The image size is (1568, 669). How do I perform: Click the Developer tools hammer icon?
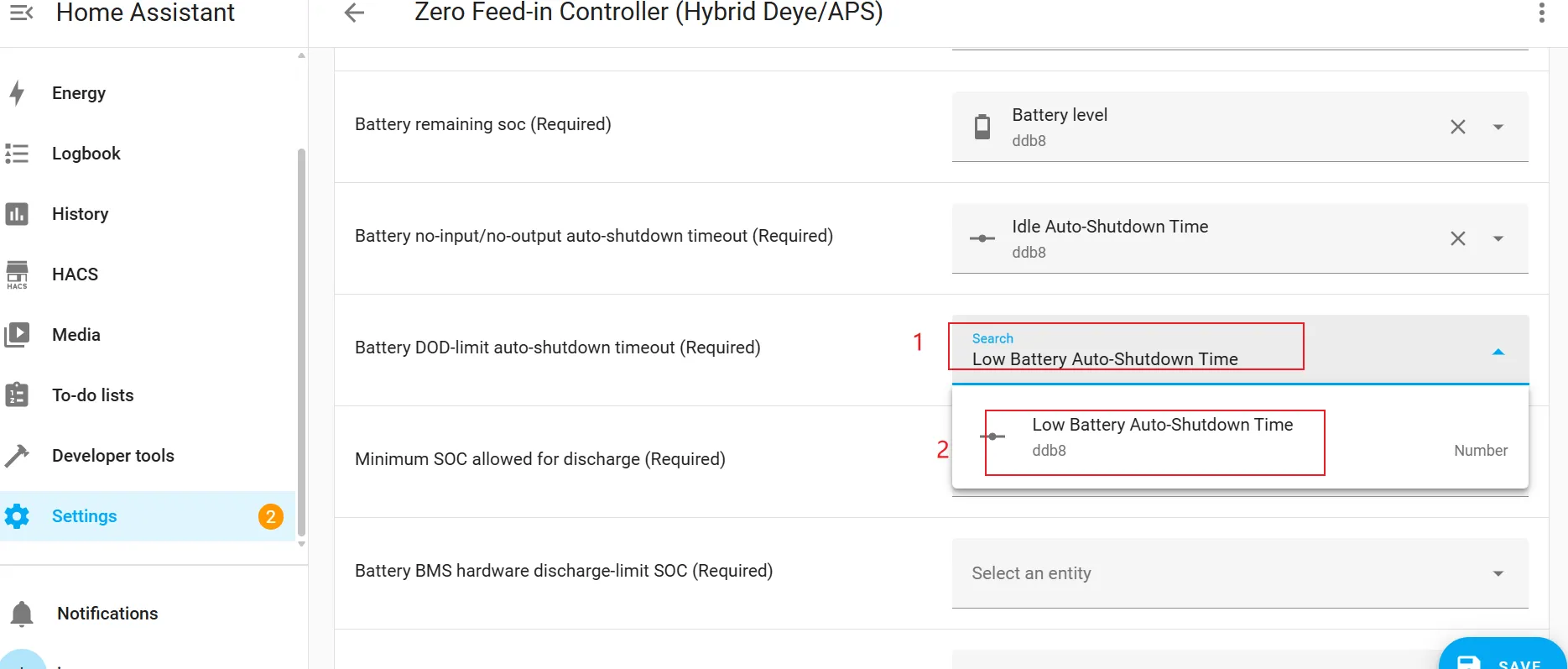pyautogui.click(x=17, y=456)
